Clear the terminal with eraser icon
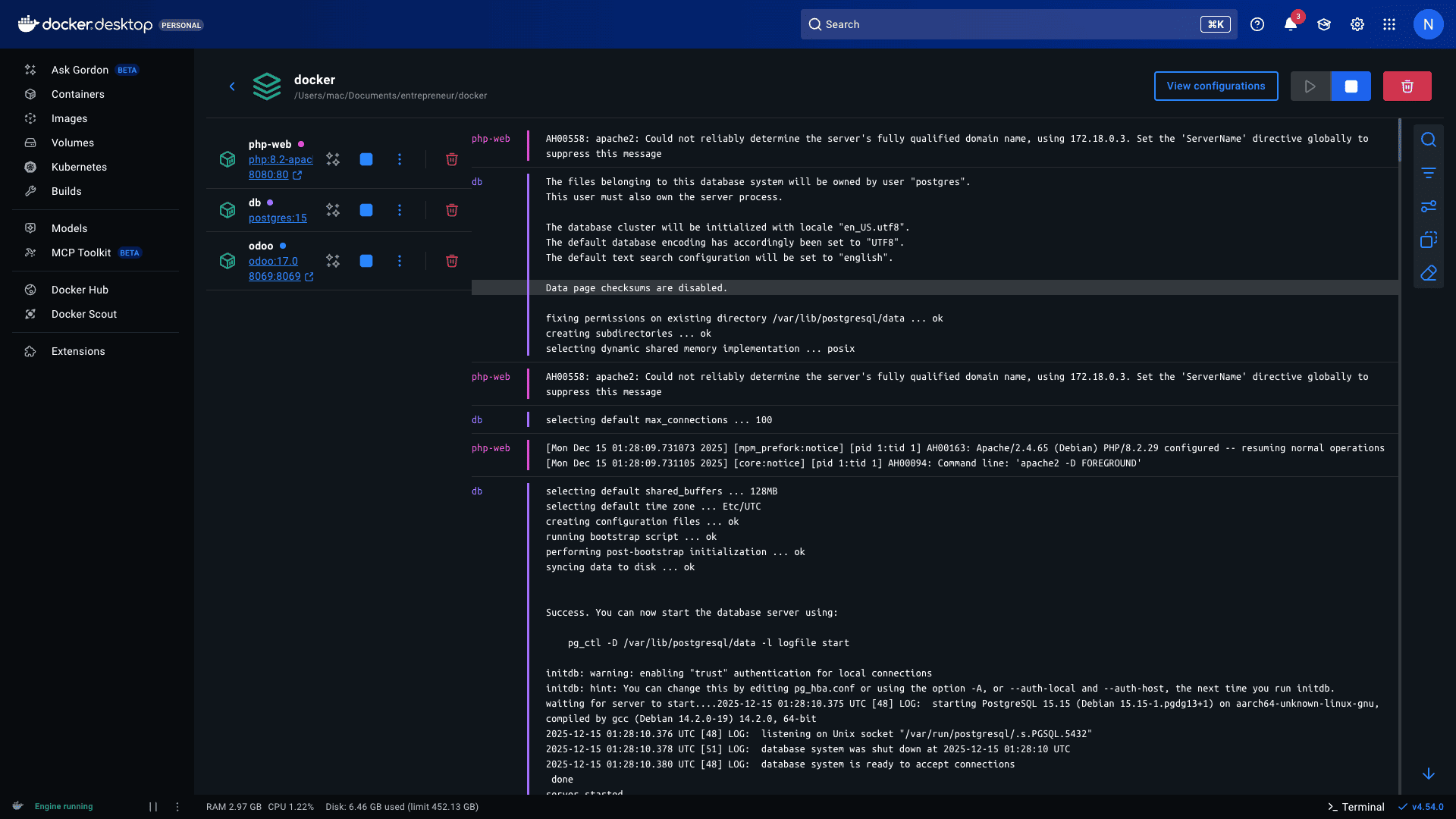Screen dimensions: 1456x819 coord(1429,273)
